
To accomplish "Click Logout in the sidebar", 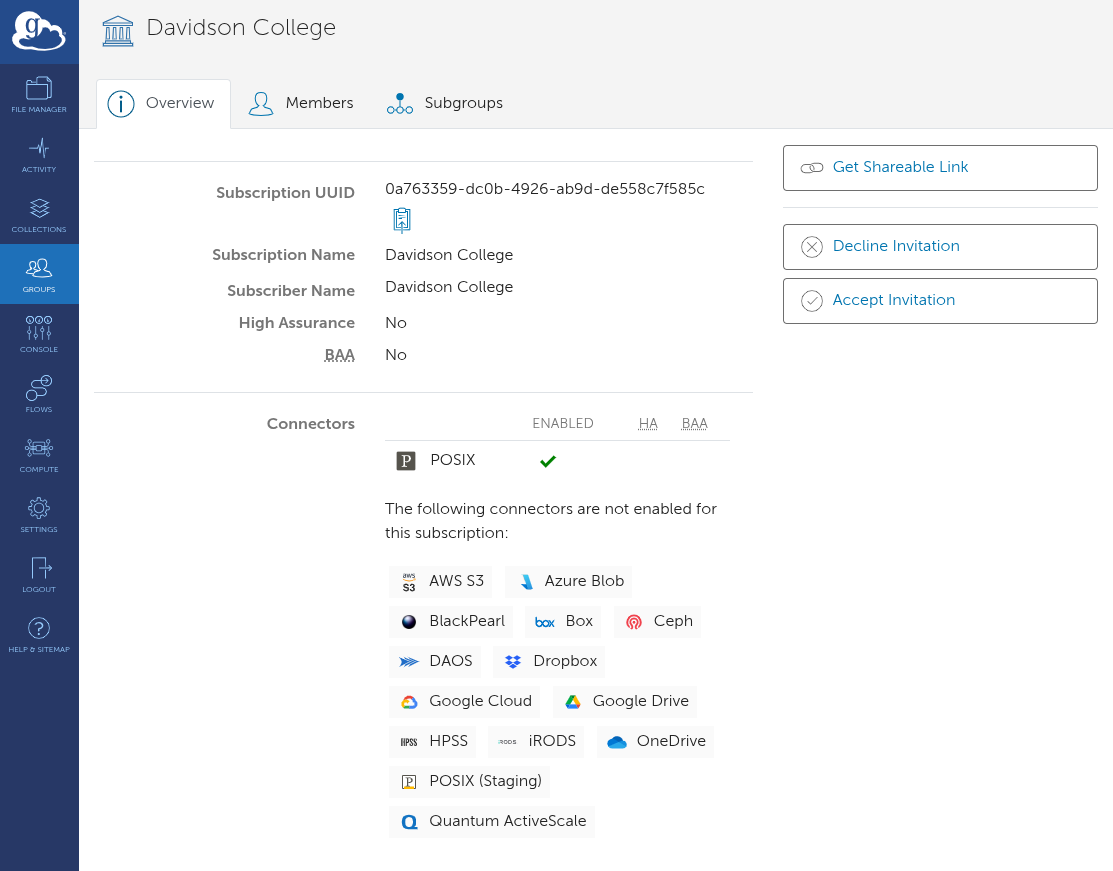I will pyautogui.click(x=39, y=574).
